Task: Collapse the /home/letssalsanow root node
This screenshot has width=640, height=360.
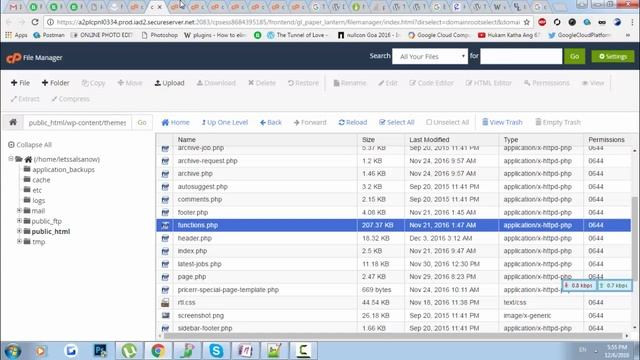Action: (x=11, y=159)
